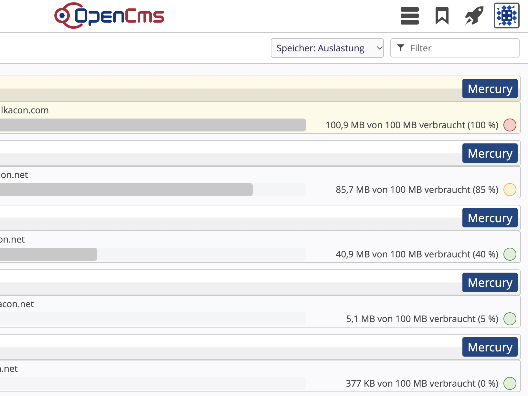The image size is (528, 396).
Task: Click the site URL ending "lkacon.com"
Action: pyautogui.click(x=24, y=110)
